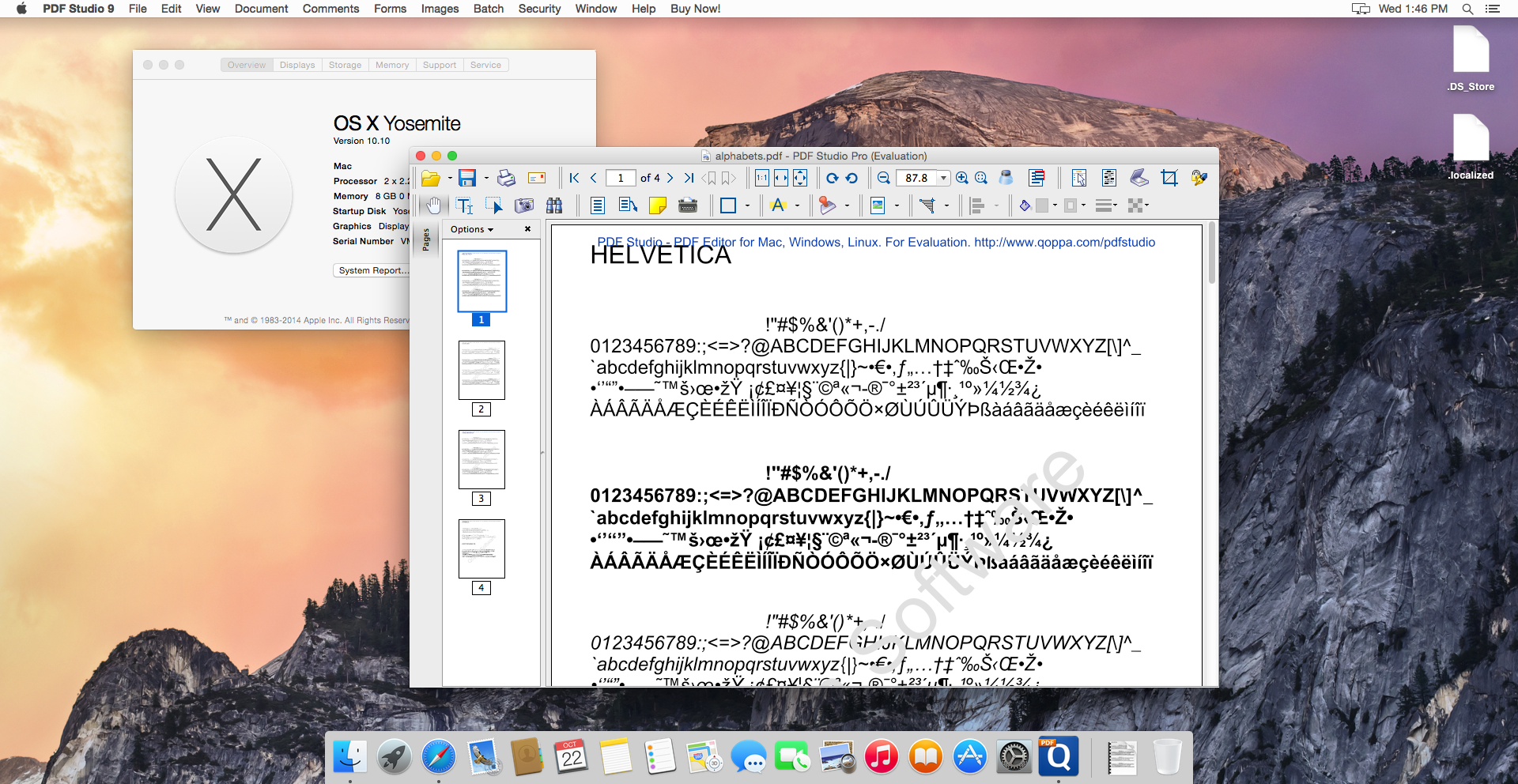The image size is (1518, 784).
Task: Expand the image tool dropdown
Action: [897, 206]
